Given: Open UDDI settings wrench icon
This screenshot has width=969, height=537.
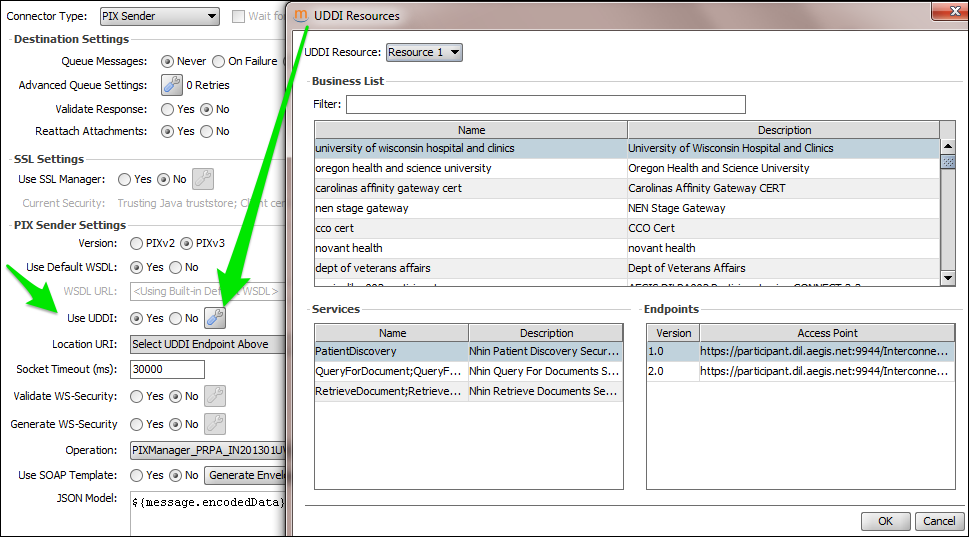Looking at the screenshot, I should (215, 318).
